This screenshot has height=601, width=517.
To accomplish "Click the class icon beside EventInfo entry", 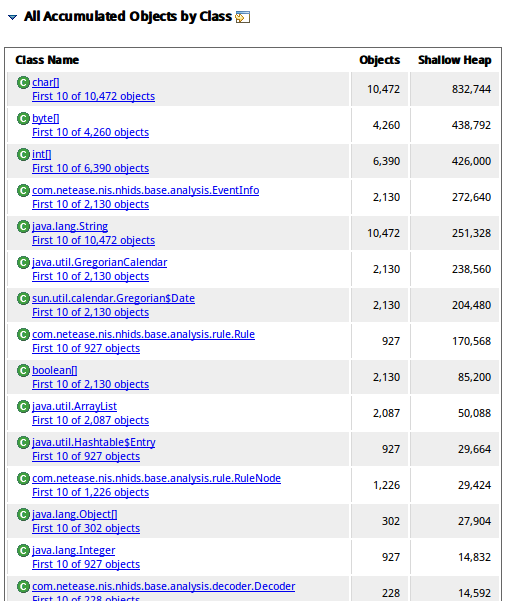I will click(23, 190).
